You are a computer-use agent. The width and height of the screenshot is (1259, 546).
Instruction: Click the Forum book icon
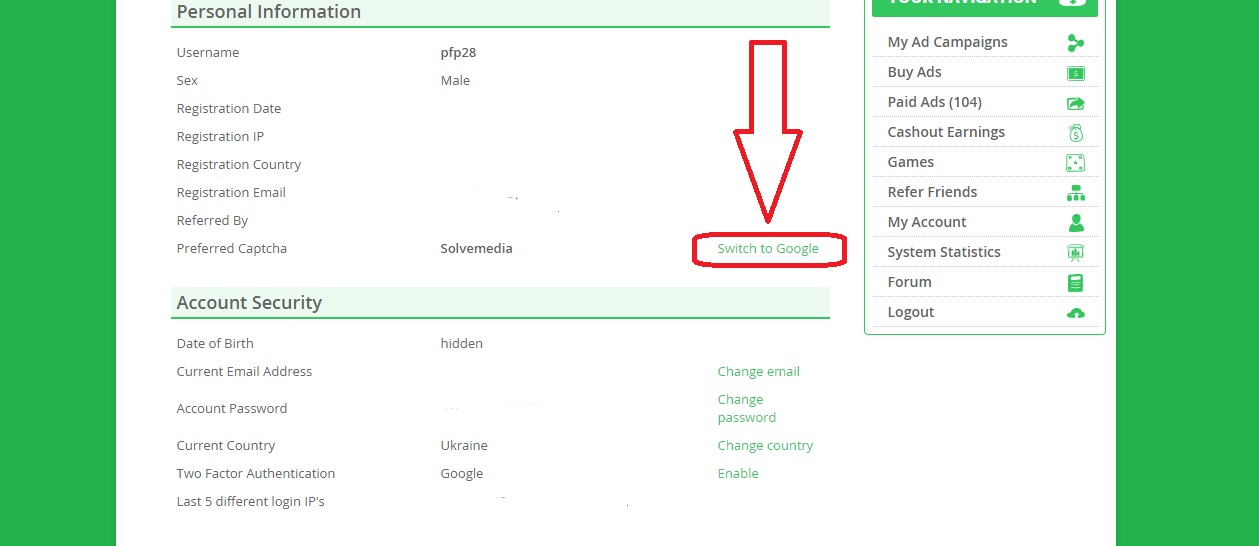click(x=1075, y=282)
